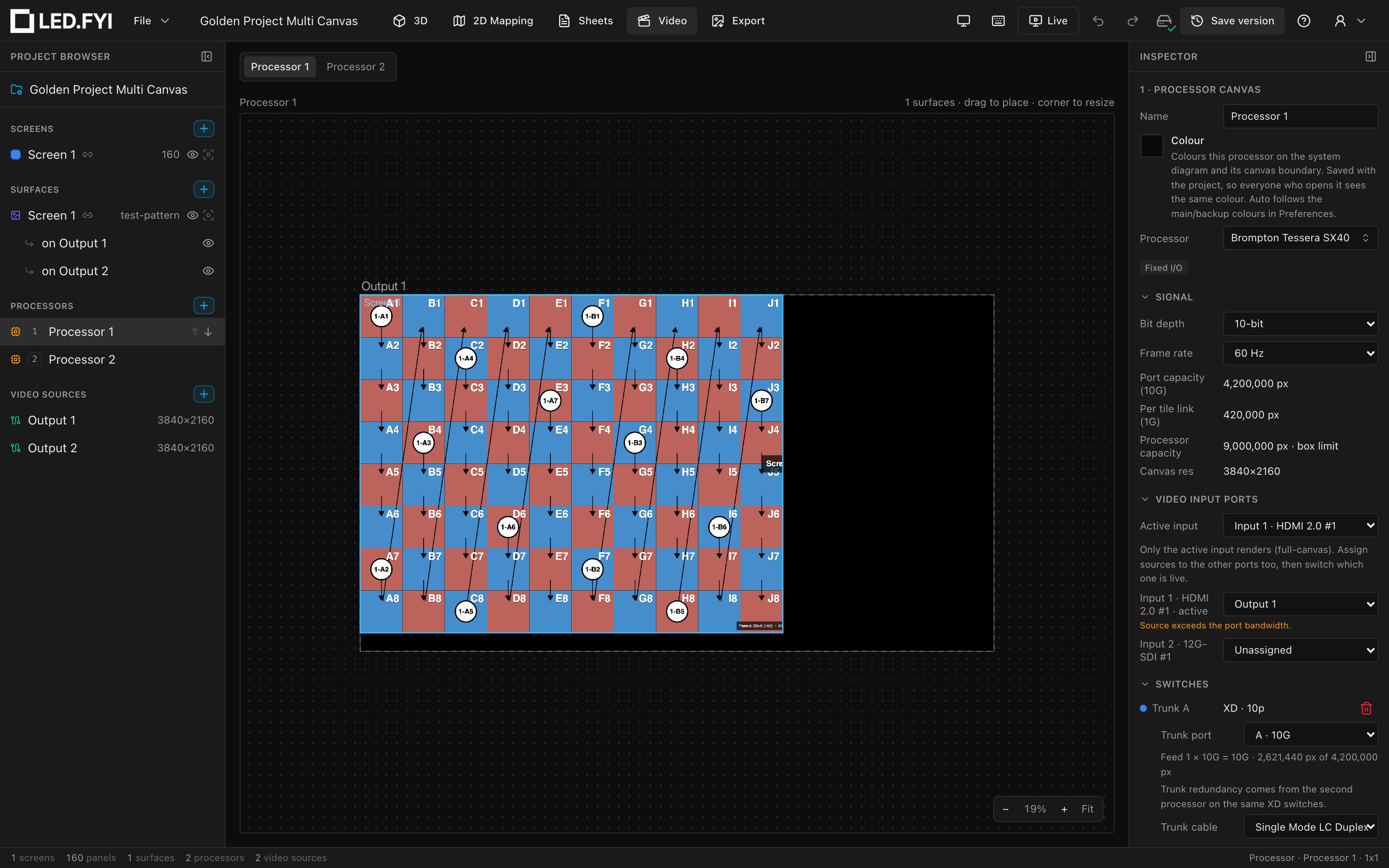Open the Sheets tab
Image resolution: width=1389 pixels, height=868 pixels.
point(586,21)
